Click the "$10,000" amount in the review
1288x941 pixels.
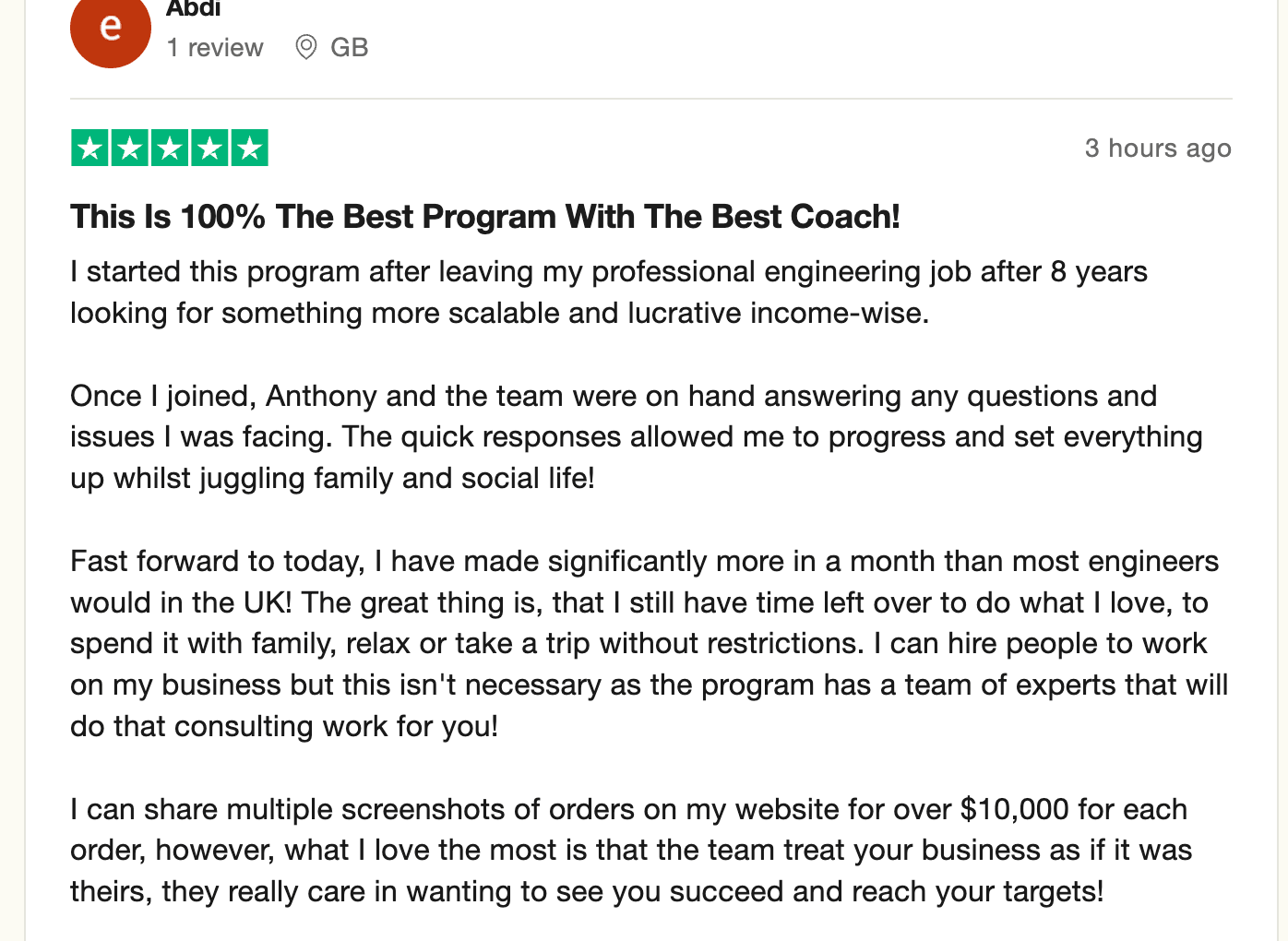click(x=1014, y=809)
